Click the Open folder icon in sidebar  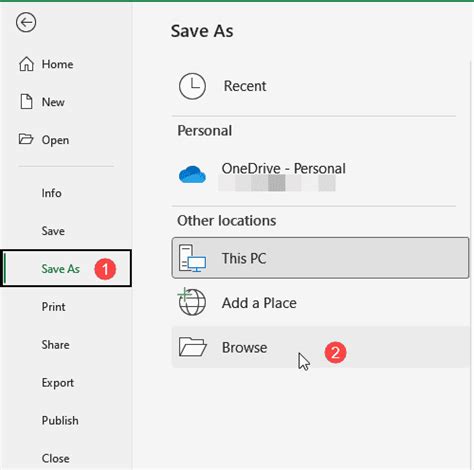pos(26,139)
